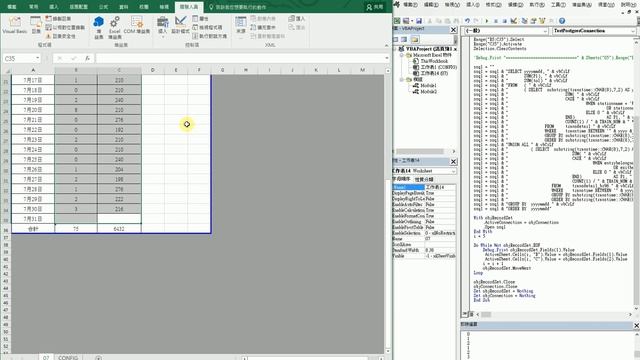Click into the Excel formula bar
The height and width of the screenshot is (360, 640).
coord(240,58)
